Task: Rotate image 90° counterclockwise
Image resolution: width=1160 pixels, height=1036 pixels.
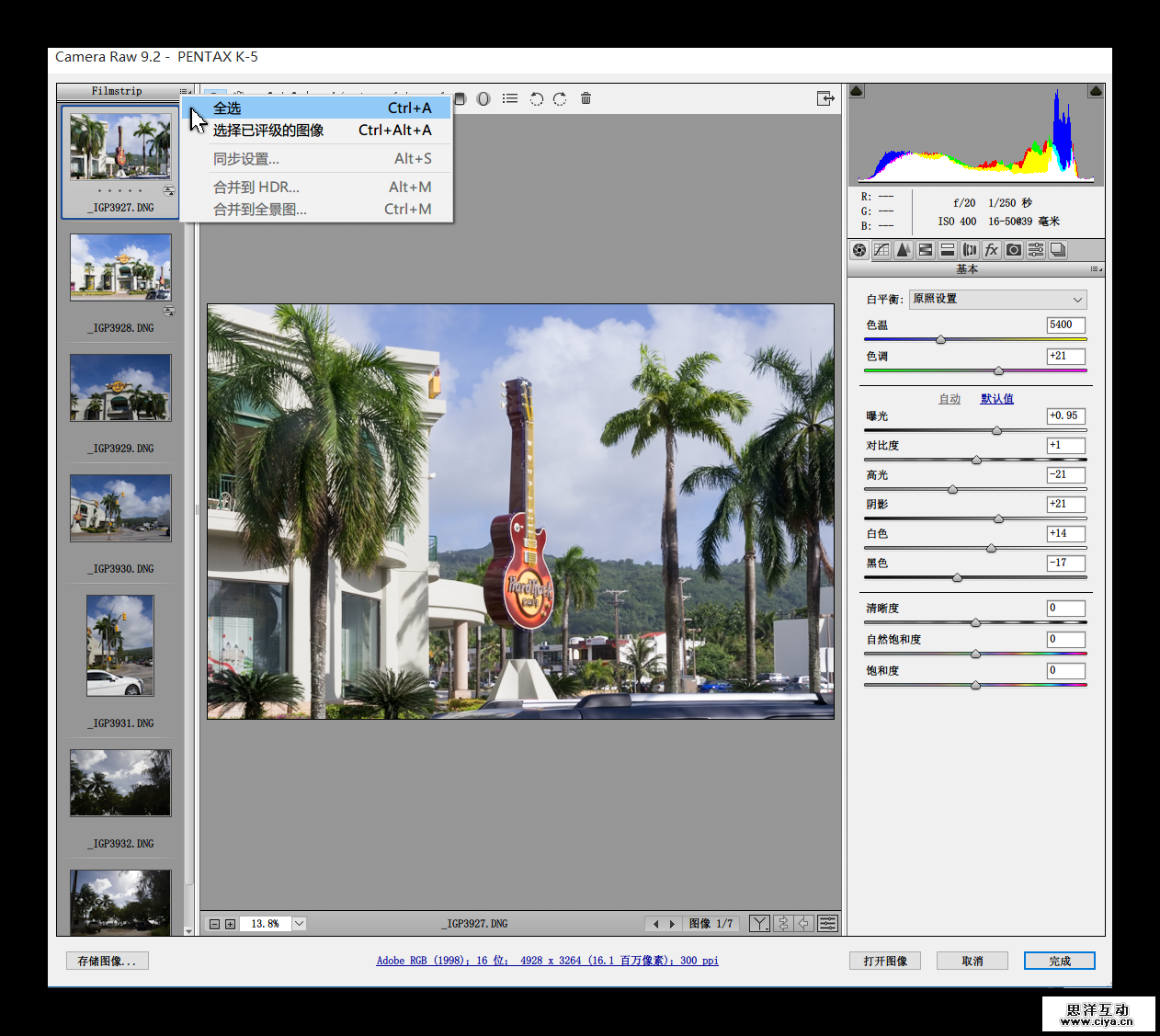Action: pyautogui.click(x=537, y=98)
